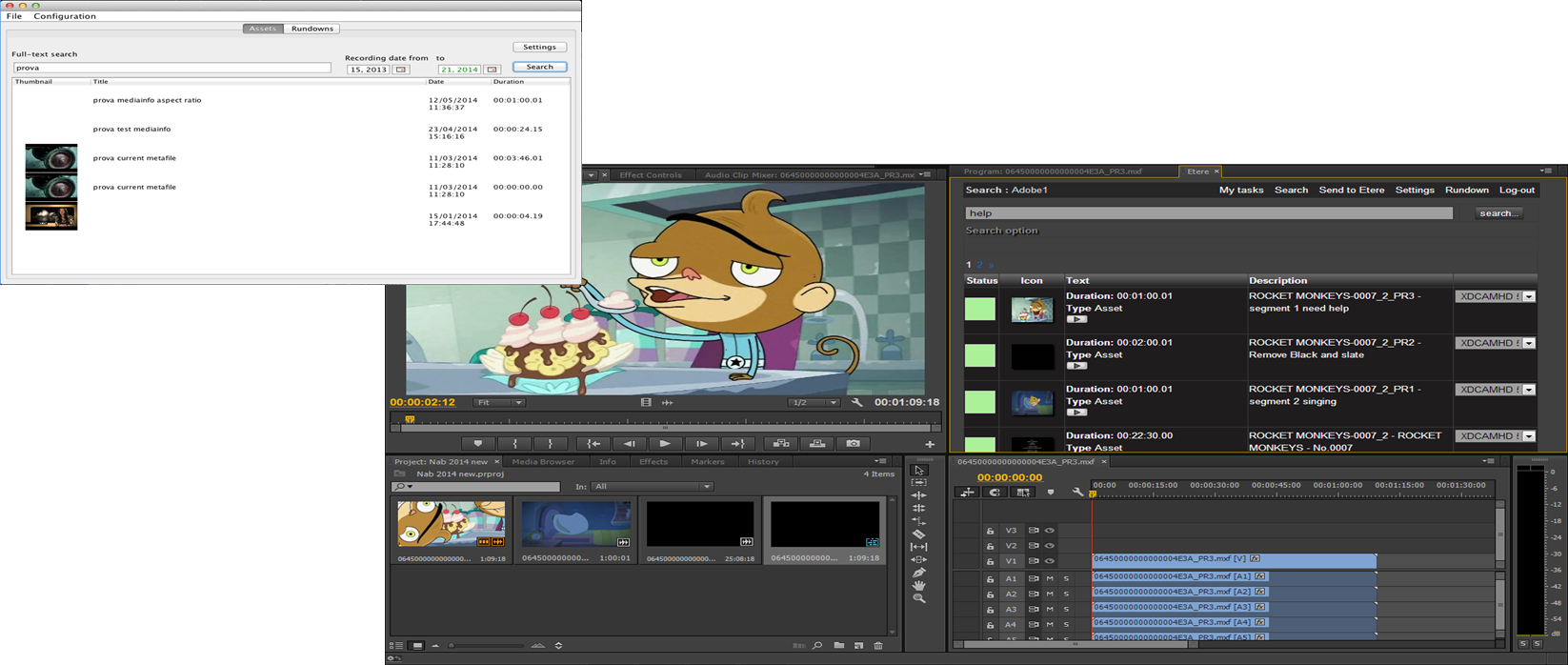This screenshot has height=665, width=1568.
Task: Open the Media Browser tab
Action: pyautogui.click(x=543, y=462)
